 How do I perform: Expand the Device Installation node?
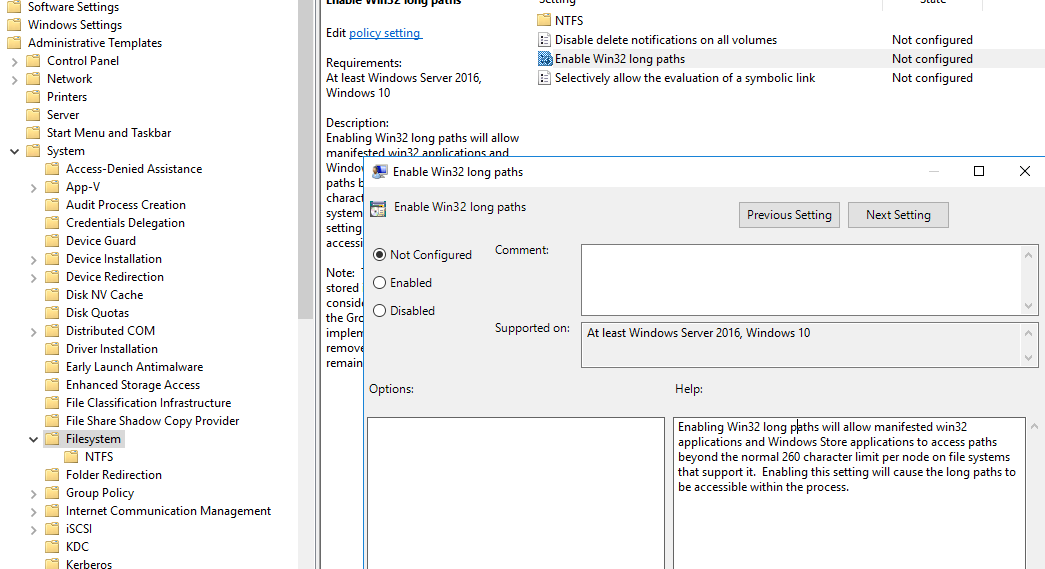33,259
